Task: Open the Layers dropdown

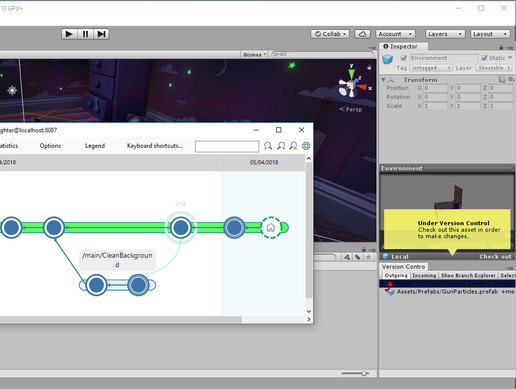Action: coord(445,34)
